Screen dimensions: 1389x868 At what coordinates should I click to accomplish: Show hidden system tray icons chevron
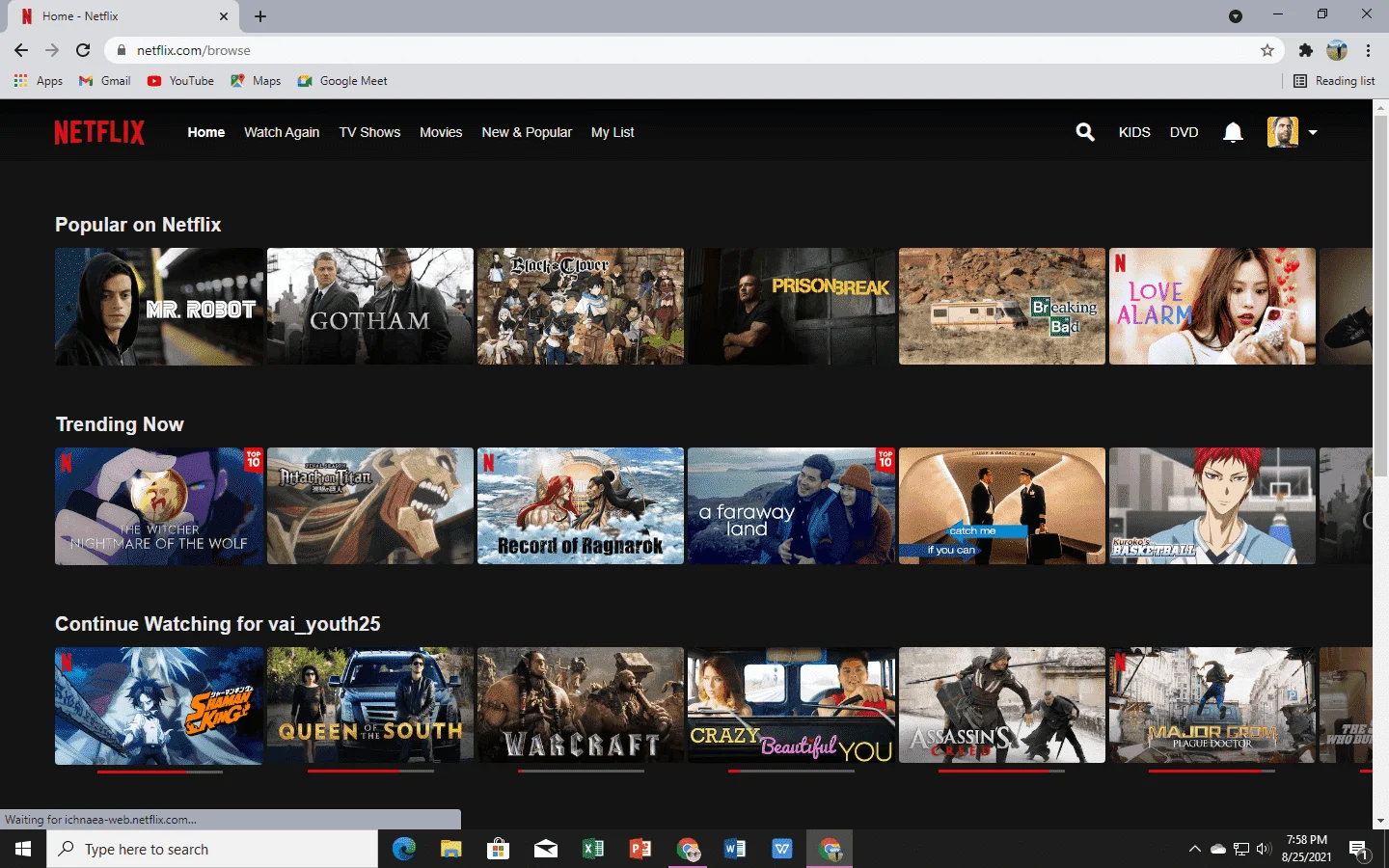pyautogui.click(x=1194, y=849)
